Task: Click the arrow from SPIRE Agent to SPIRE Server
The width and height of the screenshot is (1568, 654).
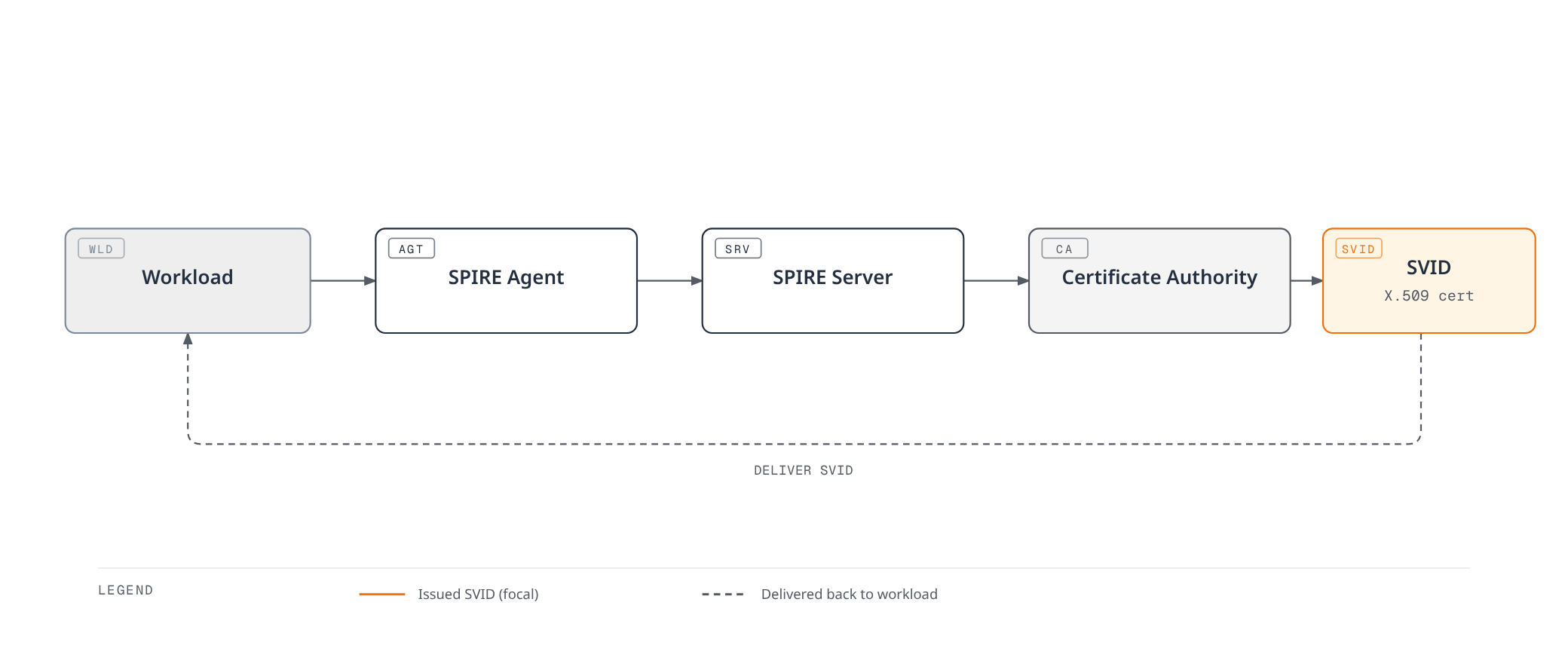Action: pos(669,281)
